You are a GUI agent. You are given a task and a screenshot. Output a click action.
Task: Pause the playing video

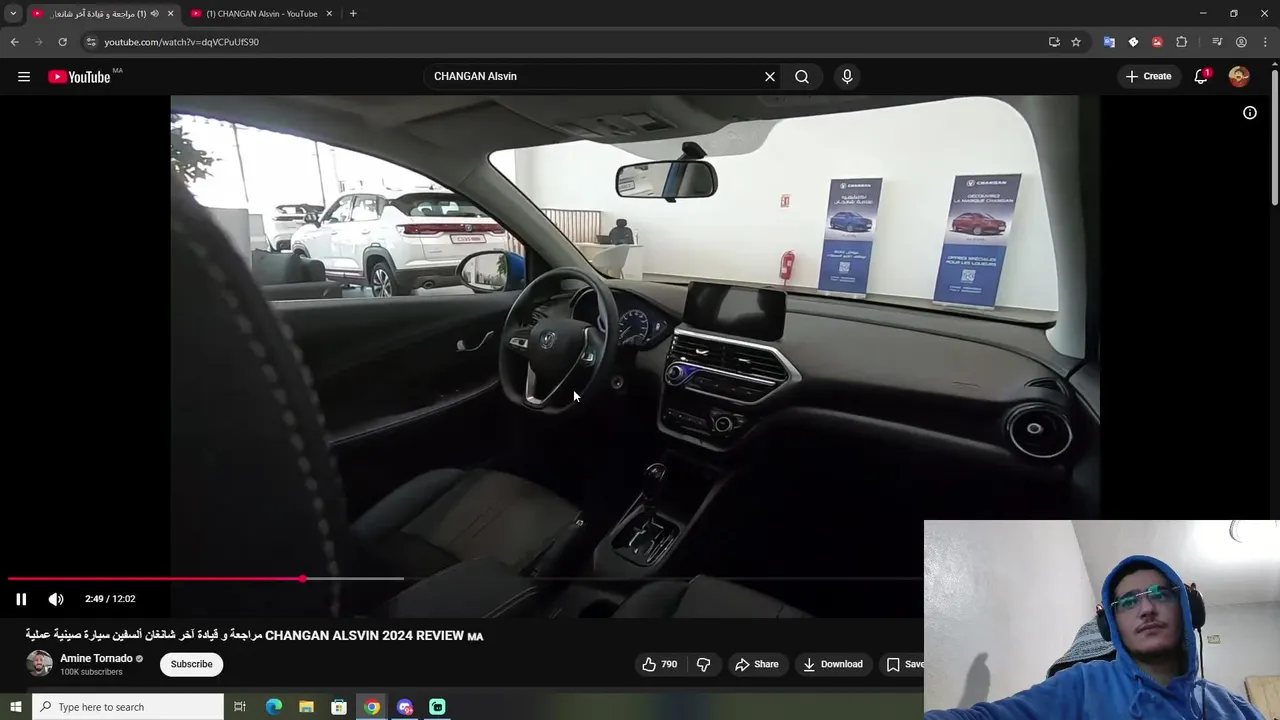point(21,599)
